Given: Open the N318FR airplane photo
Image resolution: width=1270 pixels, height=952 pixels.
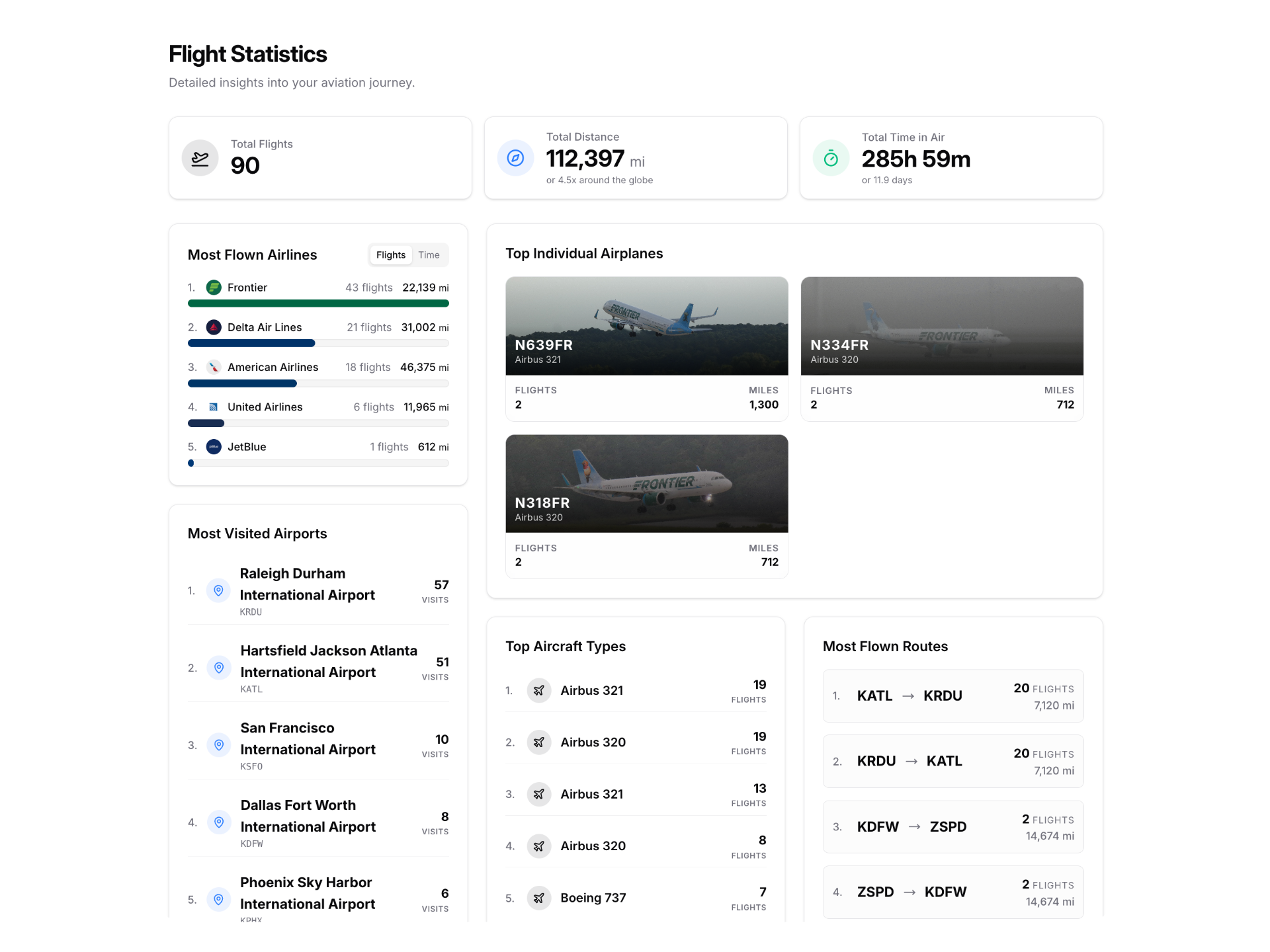Looking at the screenshot, I should pyautogui.click(x=647, y=483).
